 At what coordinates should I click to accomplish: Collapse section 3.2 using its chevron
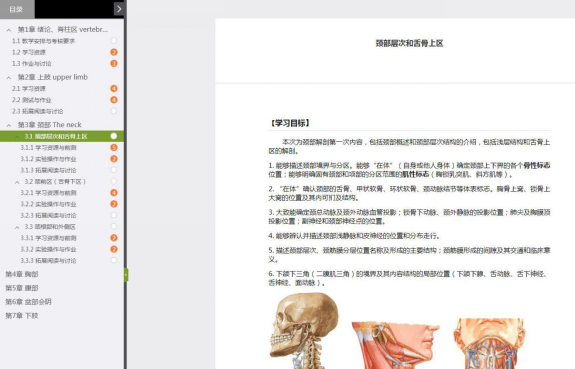click(x=17, y=182)
